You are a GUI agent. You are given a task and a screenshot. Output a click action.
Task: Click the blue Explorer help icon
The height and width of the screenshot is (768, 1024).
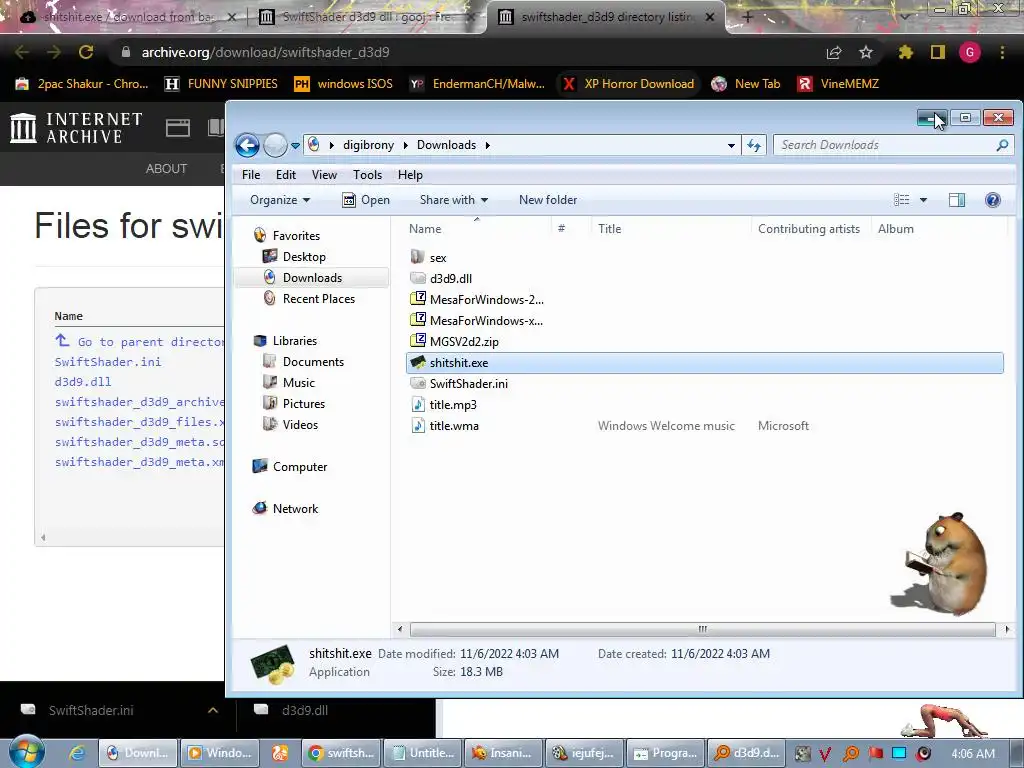click(x=993, y=200)
